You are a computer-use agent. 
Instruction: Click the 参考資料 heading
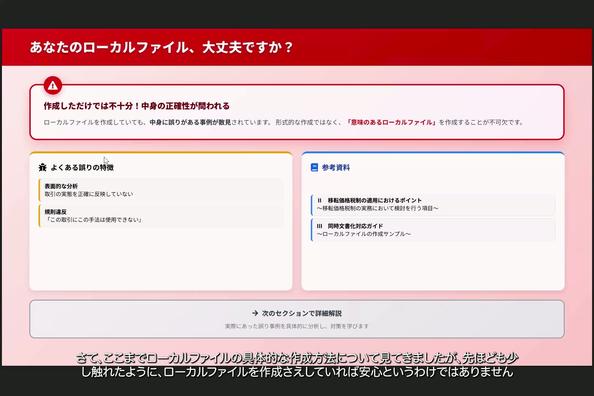pyautogui.click(x=336, y=167)
